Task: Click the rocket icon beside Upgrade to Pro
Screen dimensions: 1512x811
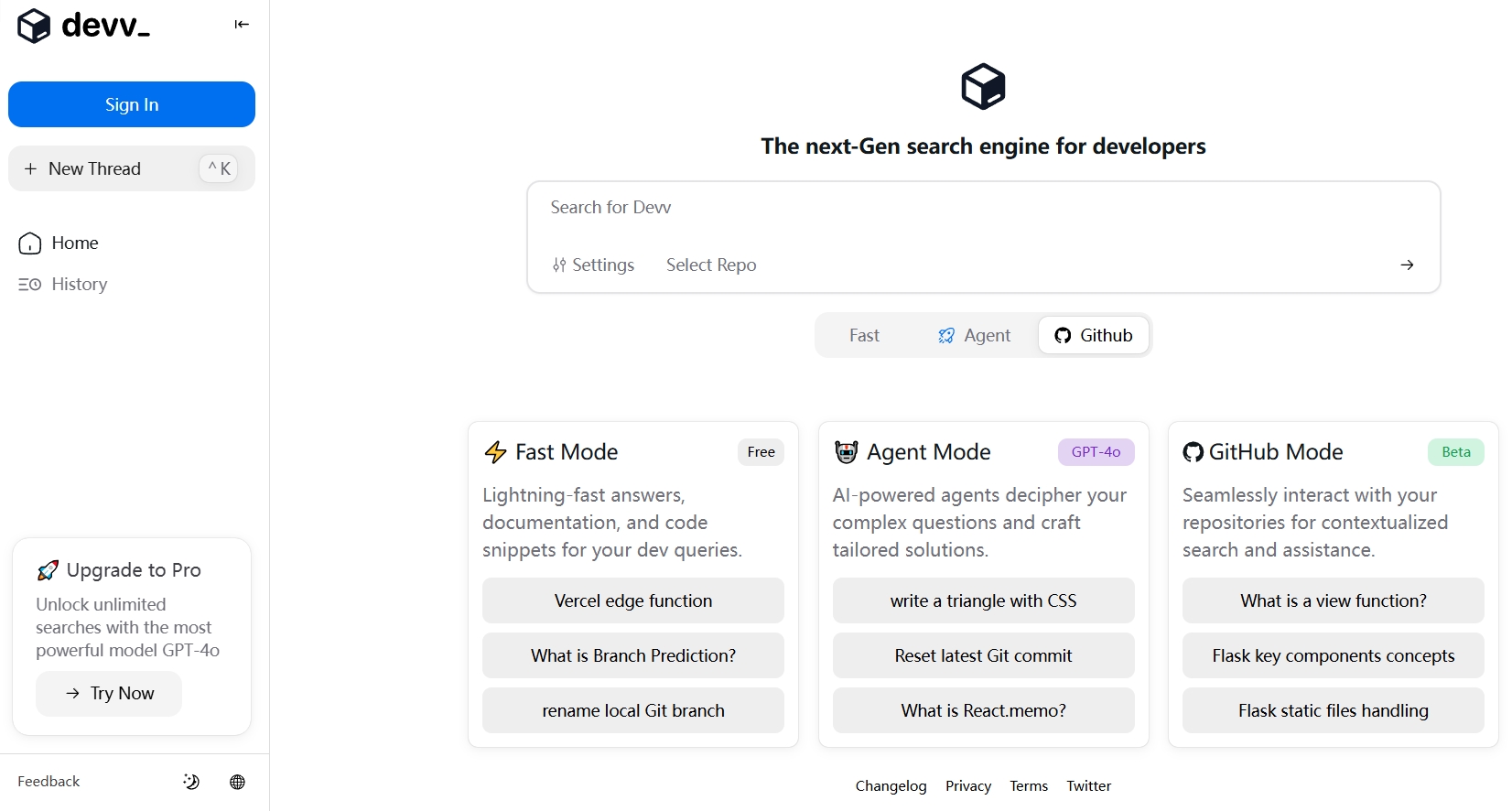Action: pos(48,570)
